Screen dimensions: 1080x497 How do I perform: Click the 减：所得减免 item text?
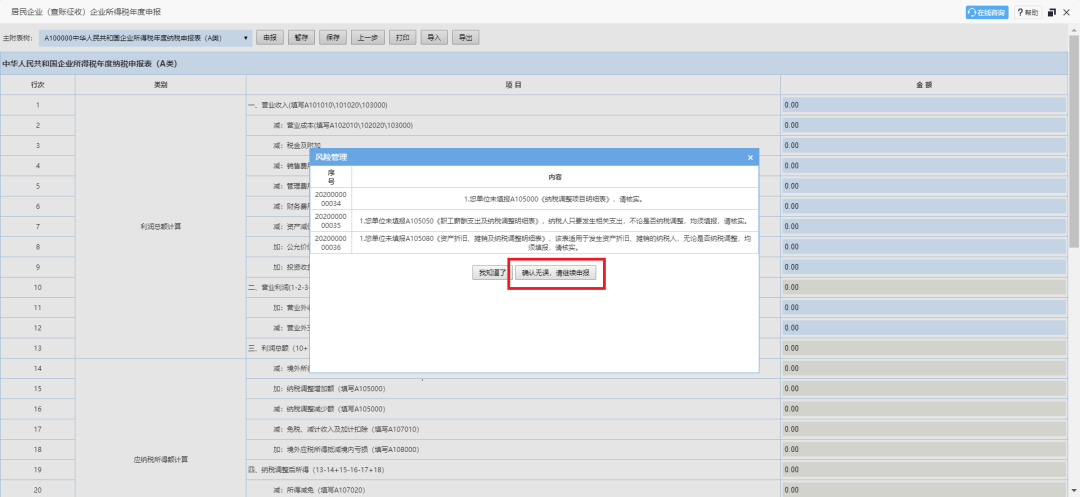(x=320, y=490)
